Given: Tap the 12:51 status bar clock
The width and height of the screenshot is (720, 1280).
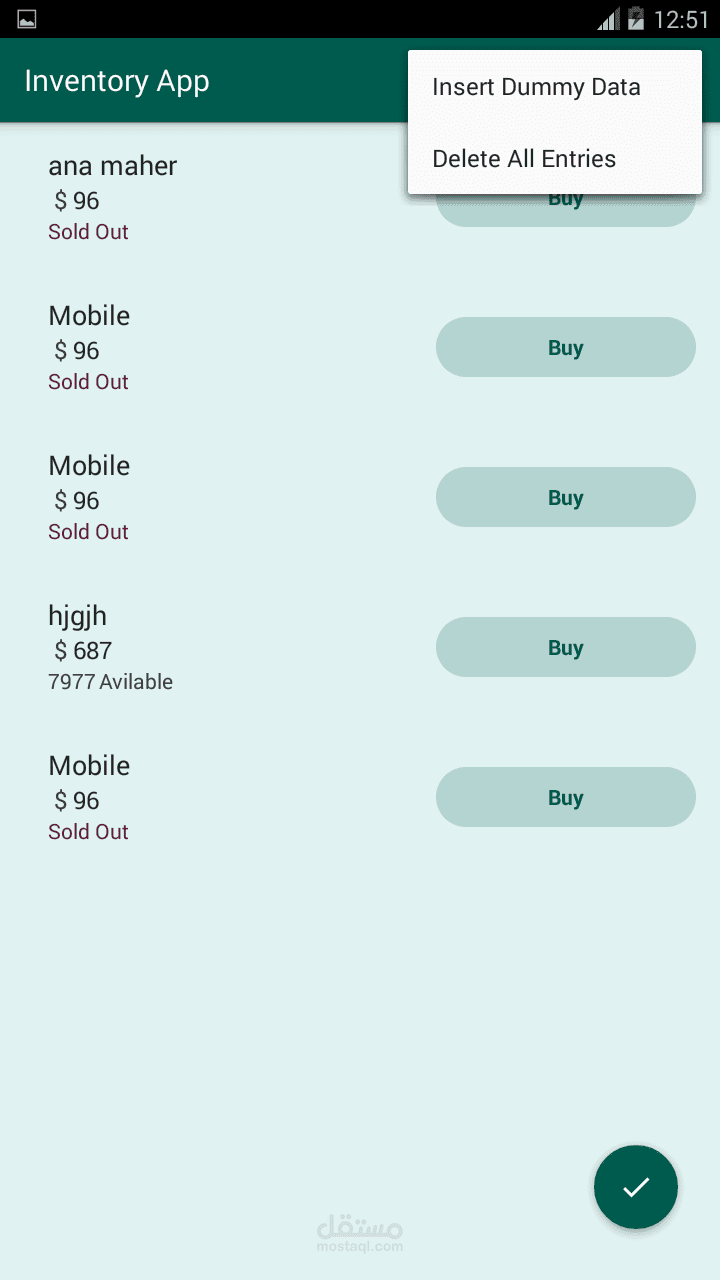Looking at the screenshot, I should 681,19.
